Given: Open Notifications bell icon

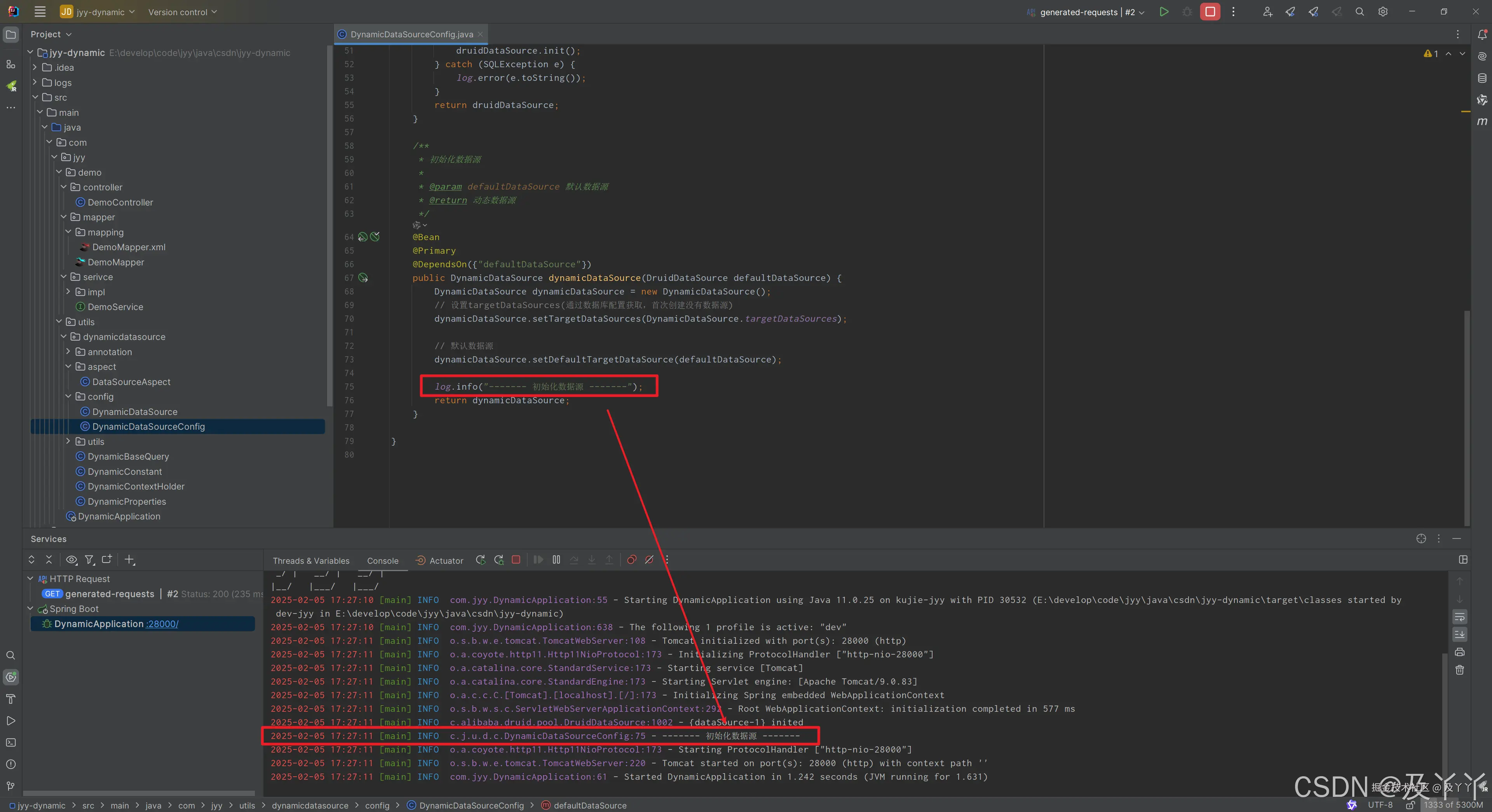Looking at the screenshot, I should [x=1482, y=35].
